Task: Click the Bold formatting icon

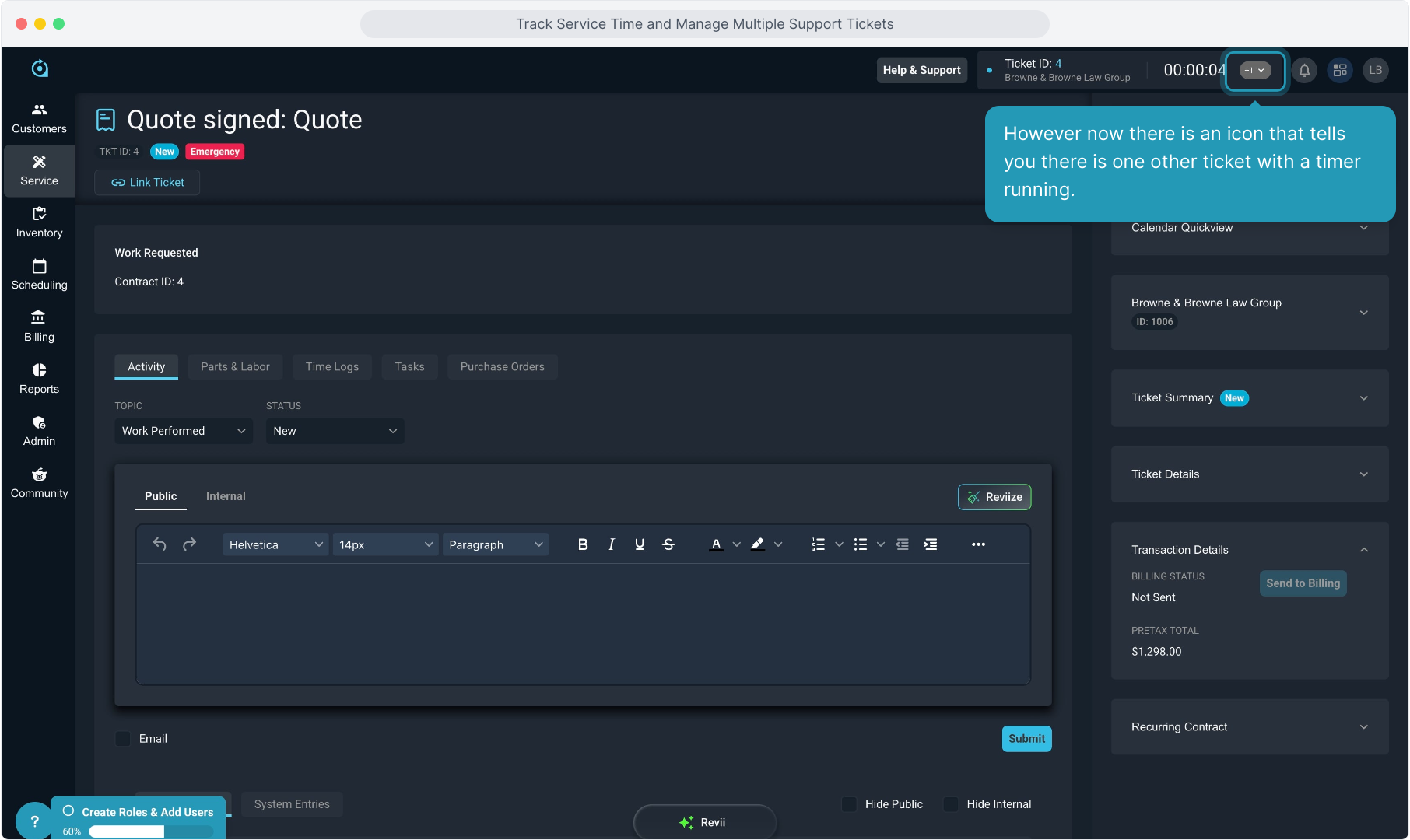Action: [x=583, y=544]
